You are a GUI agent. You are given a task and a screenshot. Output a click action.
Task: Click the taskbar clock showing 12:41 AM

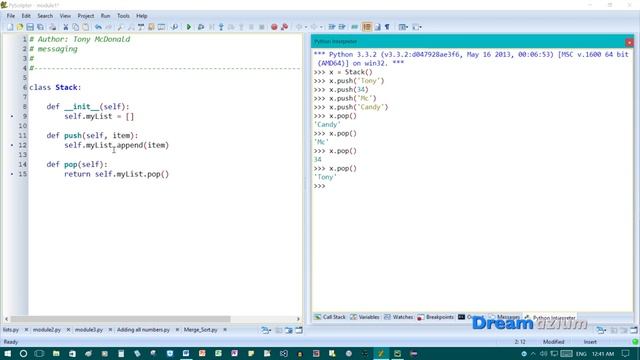(603, 353)
